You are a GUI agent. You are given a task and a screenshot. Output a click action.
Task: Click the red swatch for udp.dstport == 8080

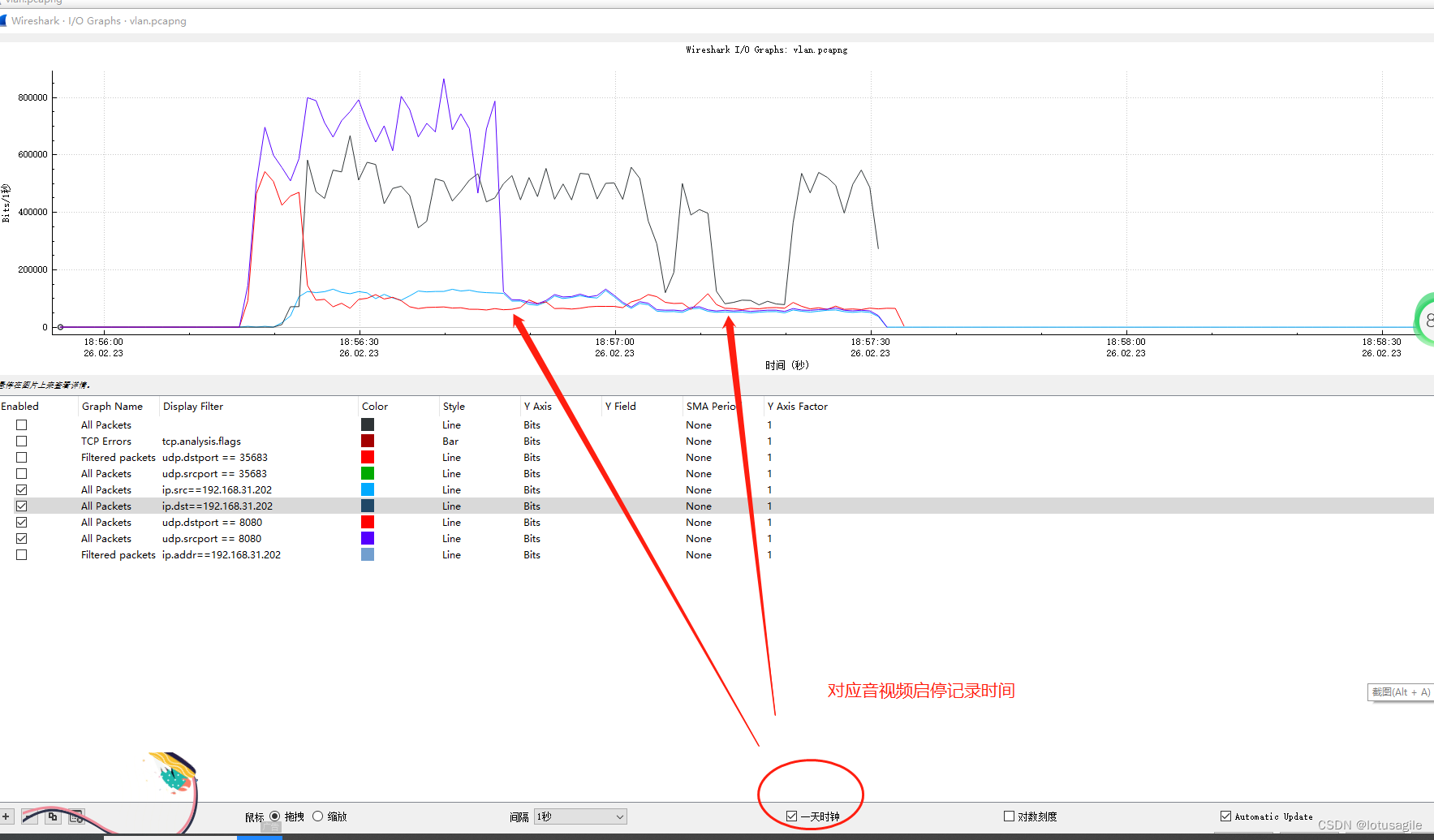pyautogui.click(x=368, y=522)
